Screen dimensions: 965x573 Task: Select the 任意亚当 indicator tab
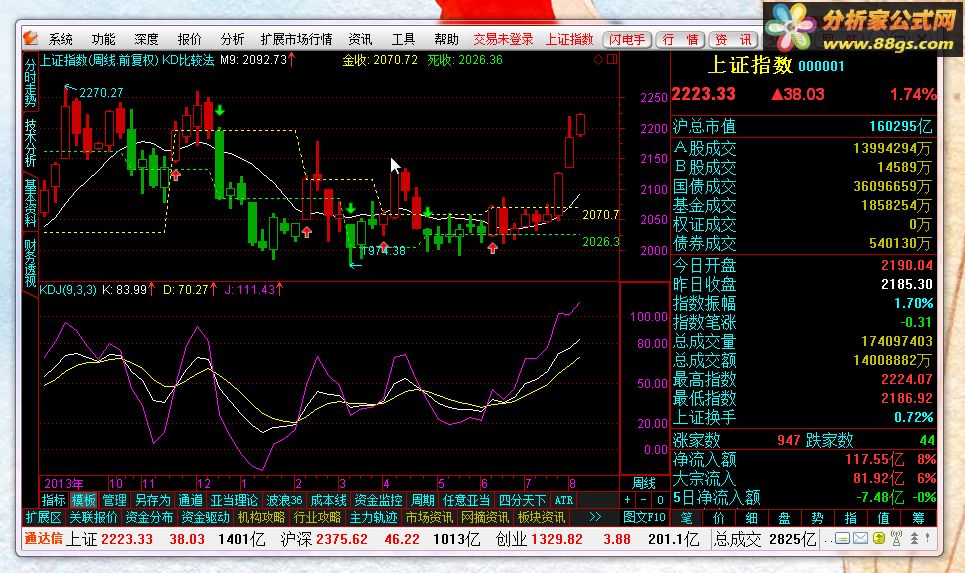point(466,500)
